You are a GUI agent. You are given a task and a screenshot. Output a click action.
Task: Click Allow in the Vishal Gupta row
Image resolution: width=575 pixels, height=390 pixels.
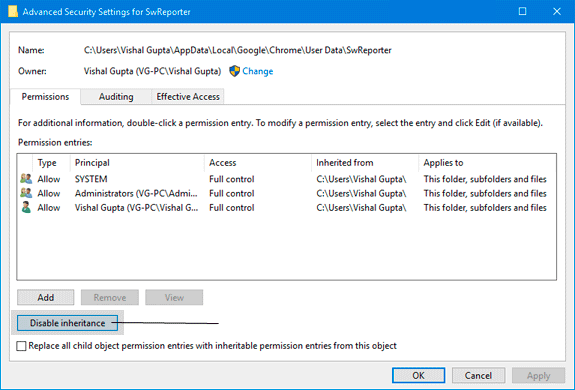(48, 207)
